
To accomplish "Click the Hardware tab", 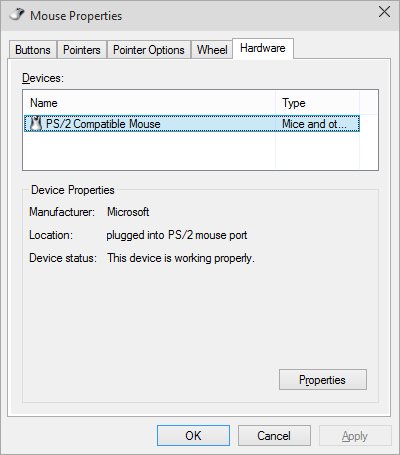I will (x=263, y=48).
